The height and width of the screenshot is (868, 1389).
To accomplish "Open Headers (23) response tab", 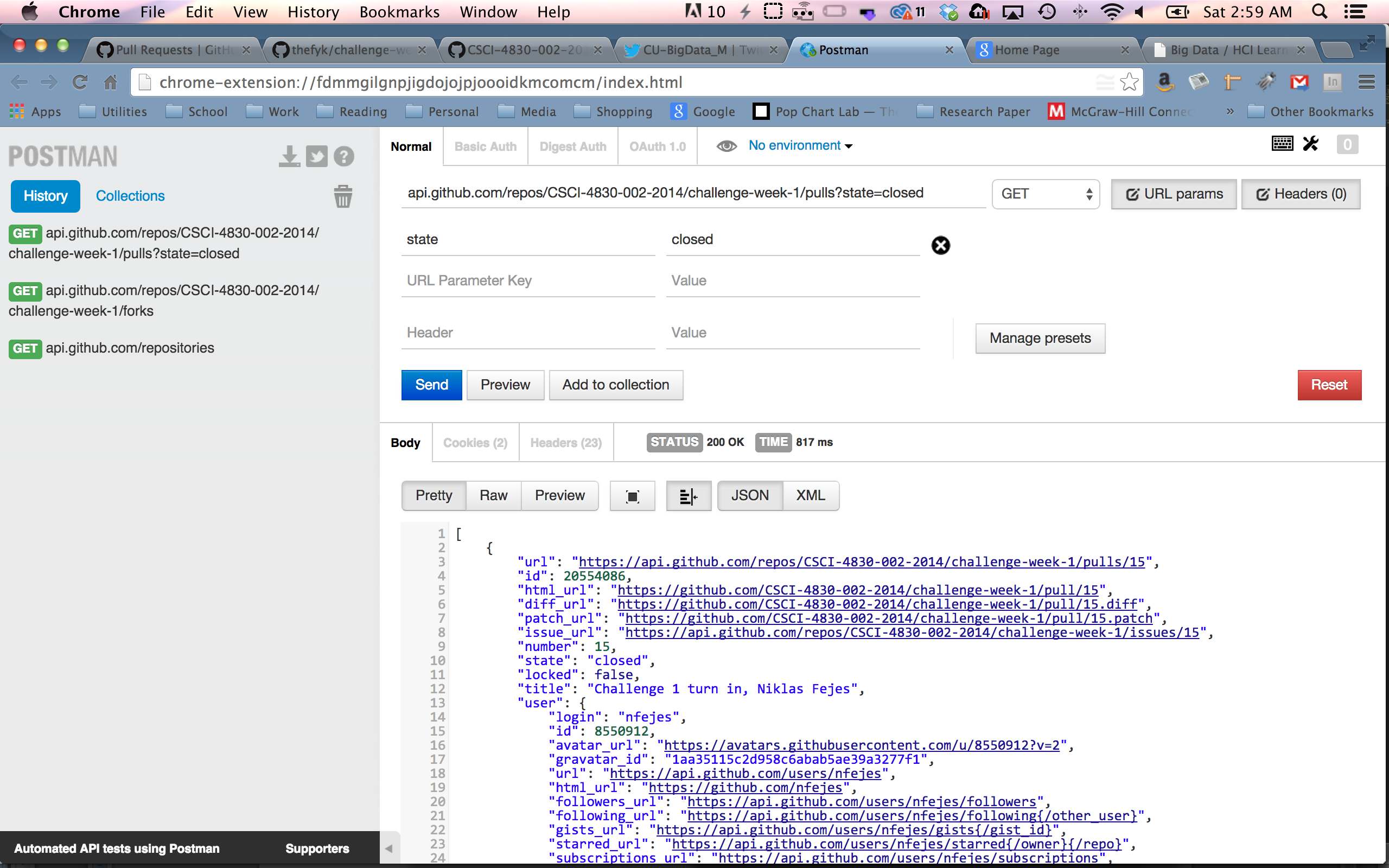I will click(566, 443).
